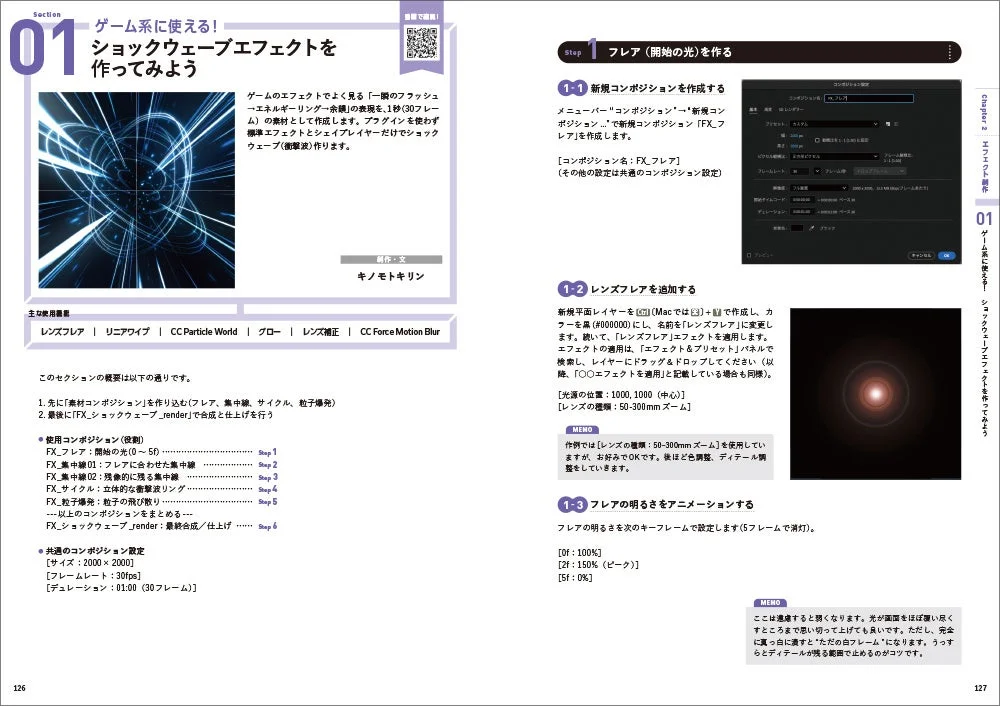
Task: Click the キャンセル button
Action: tap(921, 254)
